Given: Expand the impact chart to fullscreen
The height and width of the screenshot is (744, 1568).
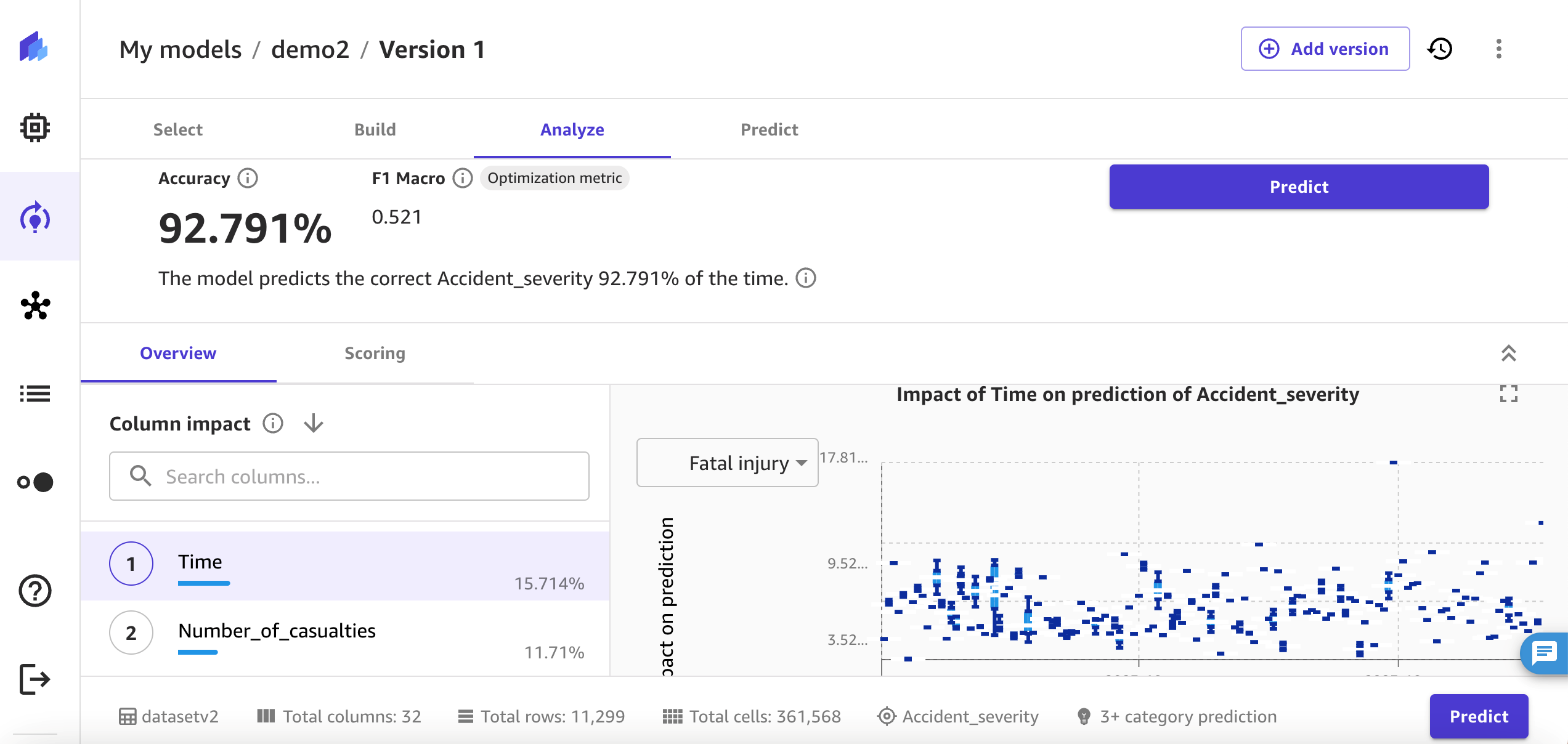Looking at the screenshot, I should pyautogui.click(x=1509, y=394).
